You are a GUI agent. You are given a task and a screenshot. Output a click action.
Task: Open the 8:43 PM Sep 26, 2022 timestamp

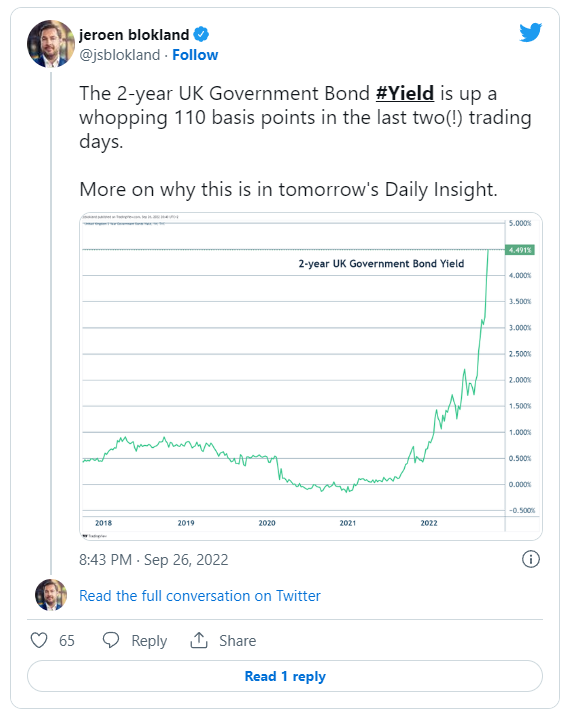154,560
